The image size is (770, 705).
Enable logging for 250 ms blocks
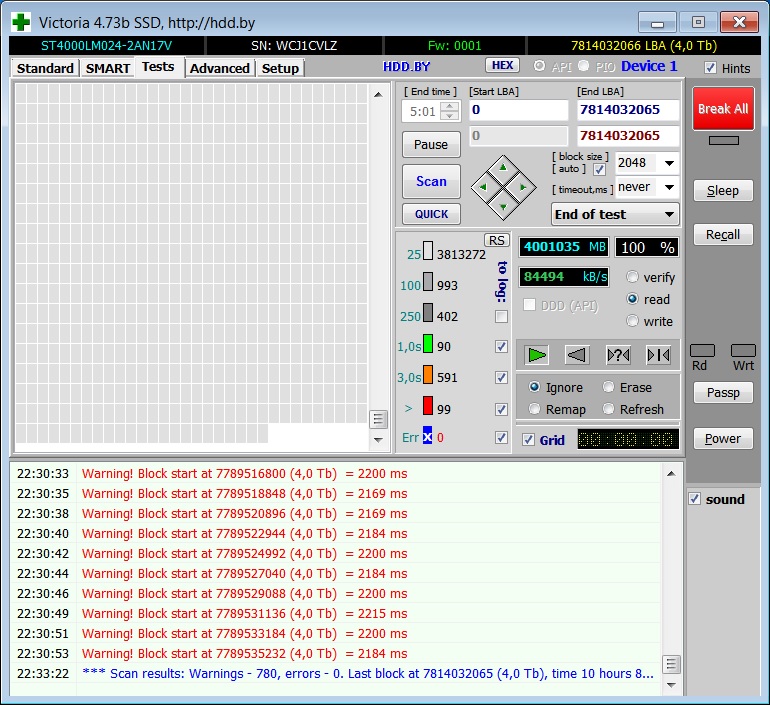501,317
